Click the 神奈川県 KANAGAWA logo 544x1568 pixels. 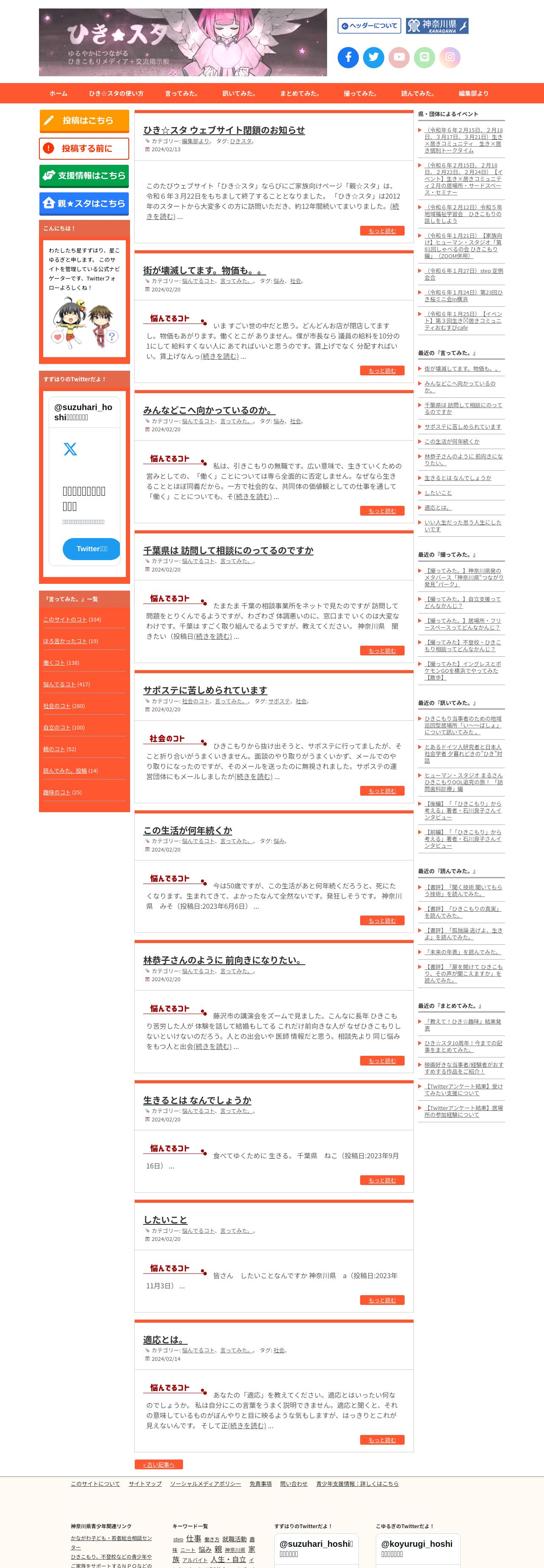(x=437, y=25)
